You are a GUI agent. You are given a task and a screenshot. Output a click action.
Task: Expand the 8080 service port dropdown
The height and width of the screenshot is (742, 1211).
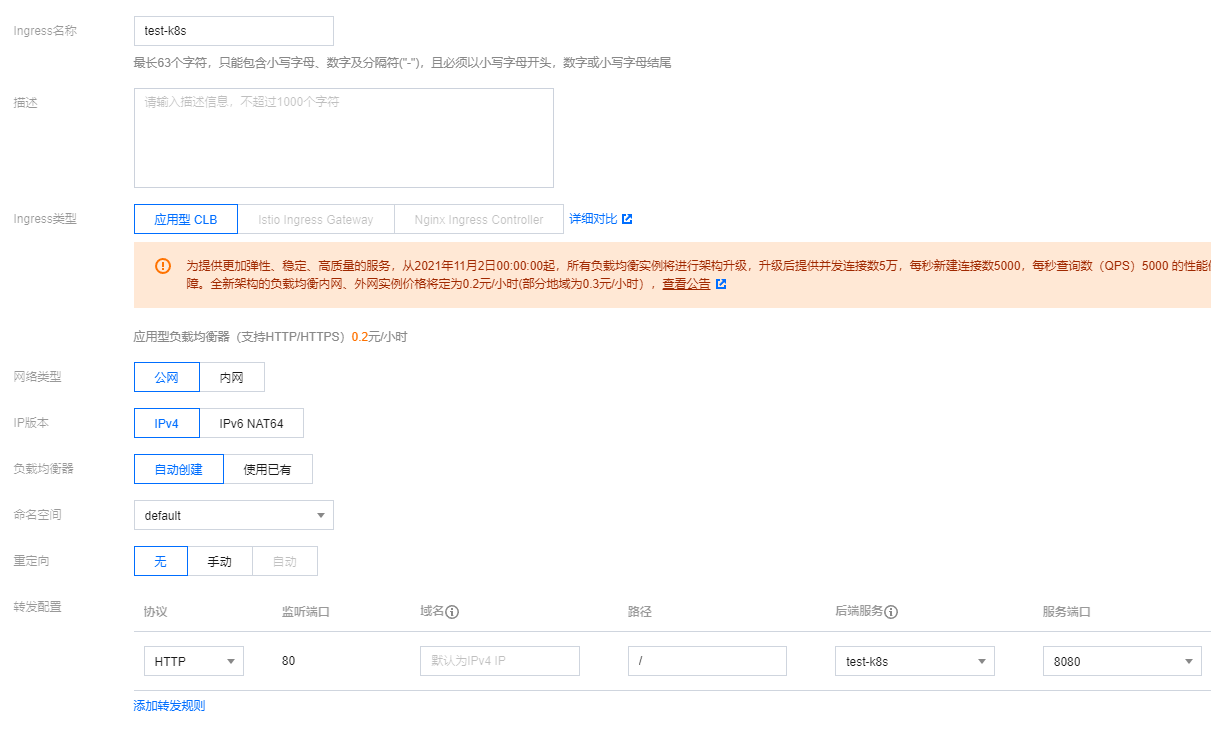[x=1121, y=661]
